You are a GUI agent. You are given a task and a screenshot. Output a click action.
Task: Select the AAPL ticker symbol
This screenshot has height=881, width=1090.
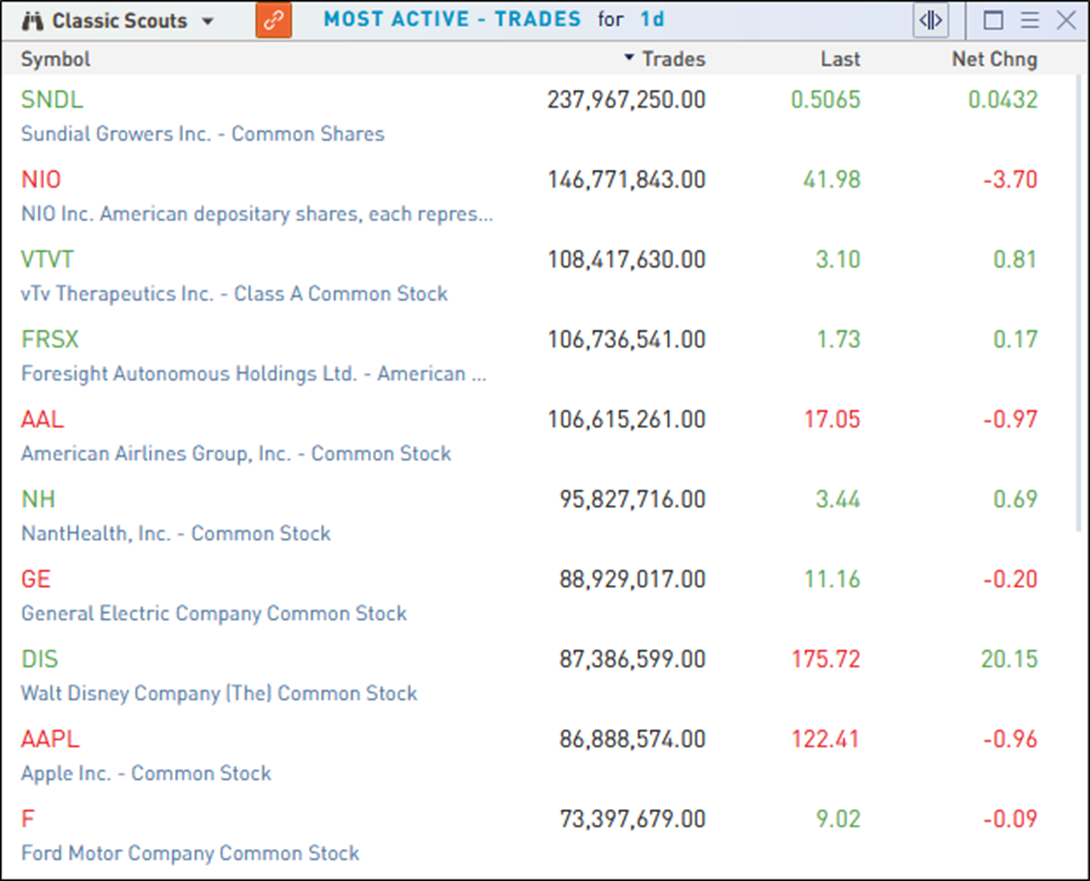click(50, 740)
